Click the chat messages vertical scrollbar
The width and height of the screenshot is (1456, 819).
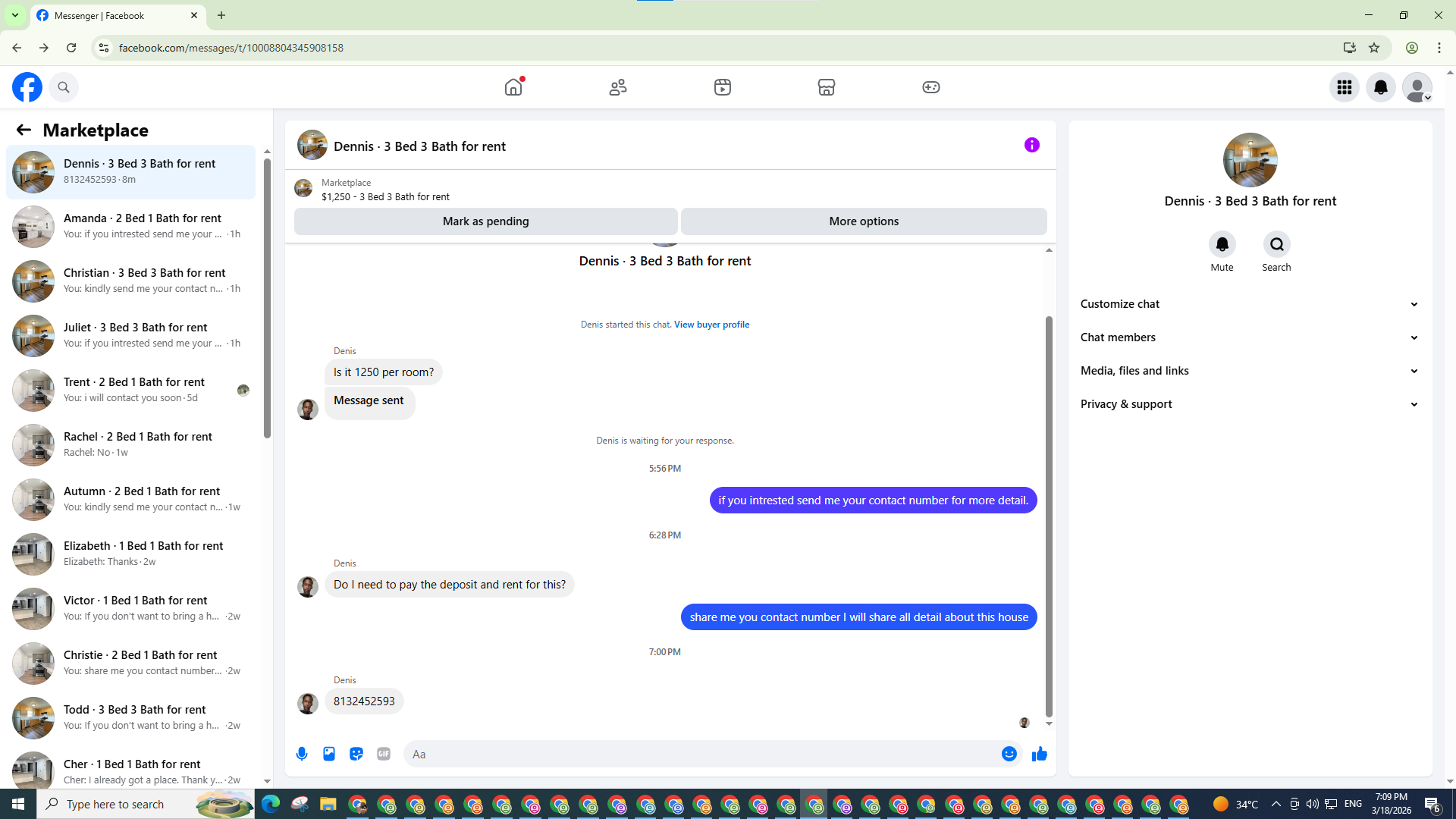point(1049,516)
